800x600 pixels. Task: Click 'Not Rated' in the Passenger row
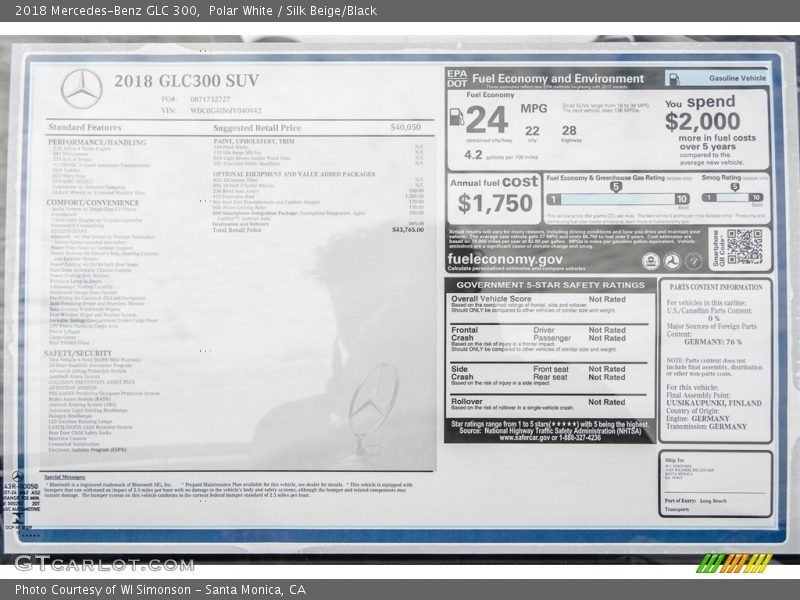click(x=607, y=338)
